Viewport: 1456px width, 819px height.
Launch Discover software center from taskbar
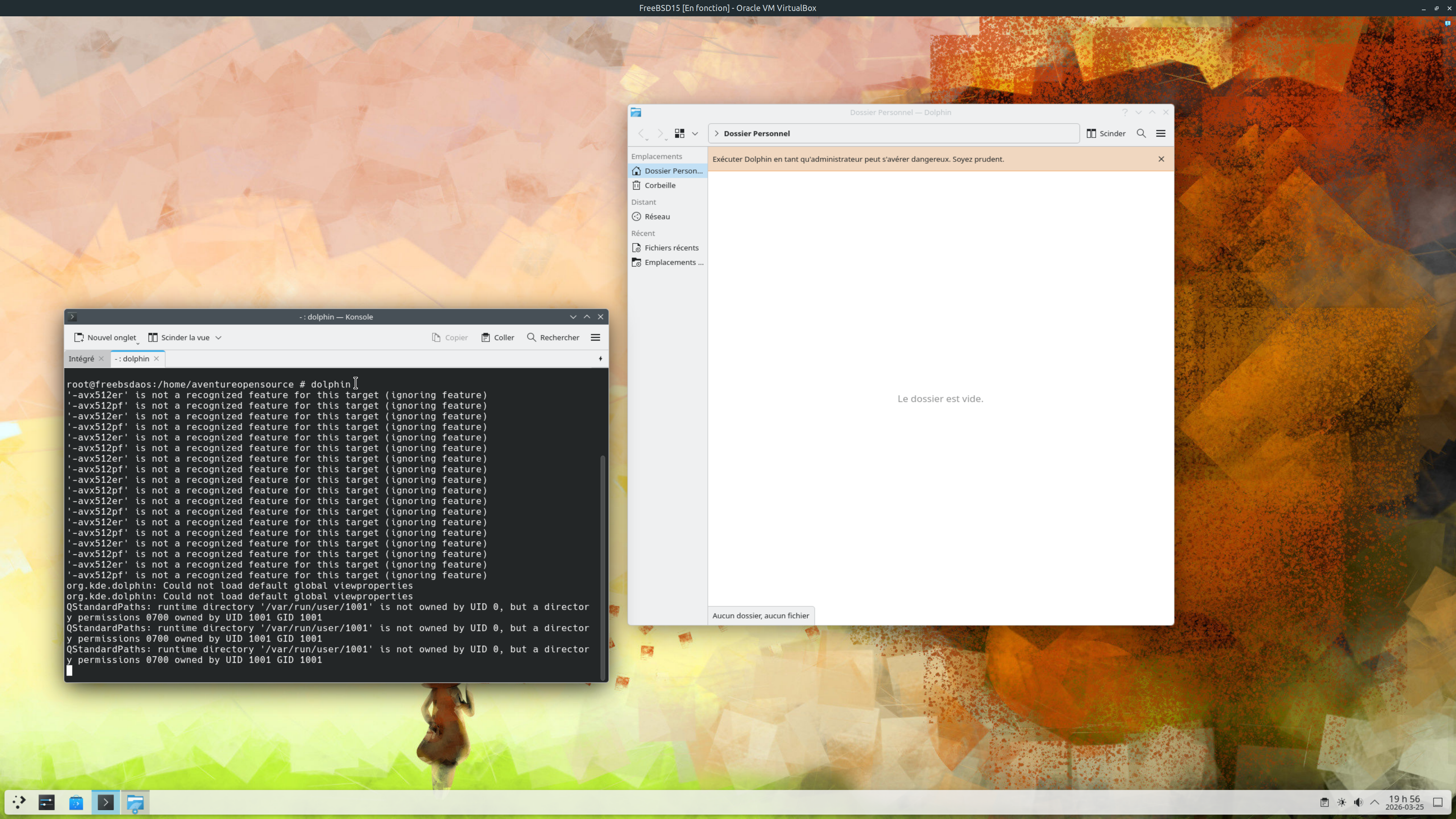(x=76, y=803)
